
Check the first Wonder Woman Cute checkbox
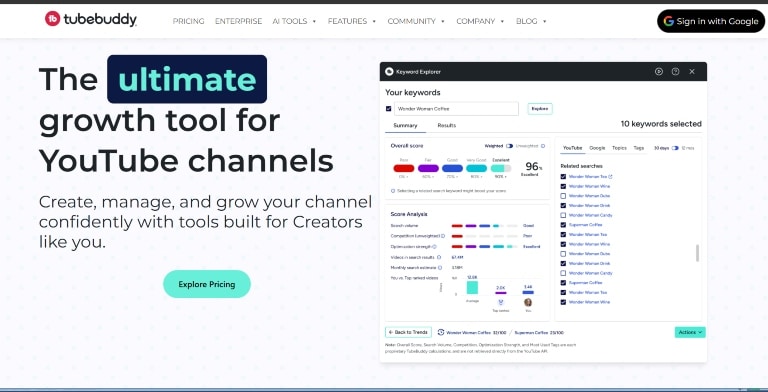(563, 196)
